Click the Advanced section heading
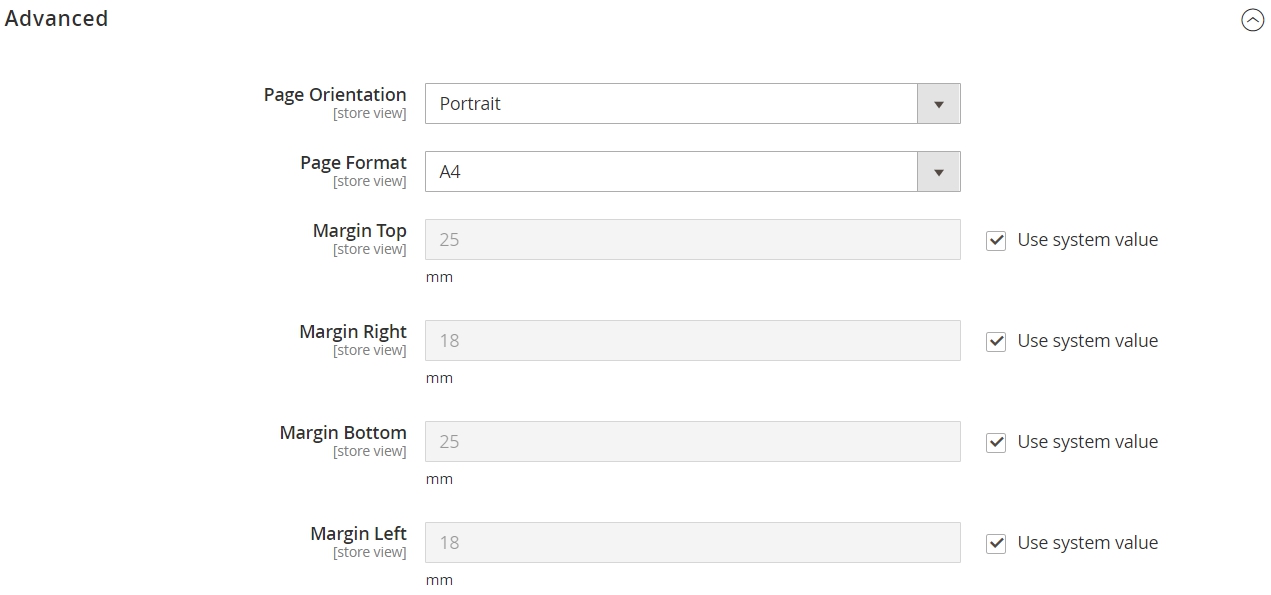The width and height of the screenshot is (1271, 595). tap(56, 19)
